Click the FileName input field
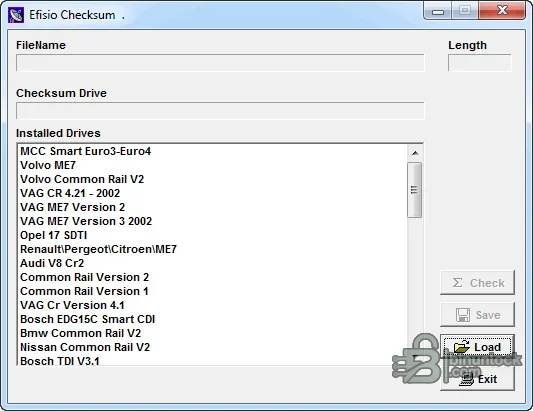The height and width of the screenshot is (411, 533). point(220,63)
